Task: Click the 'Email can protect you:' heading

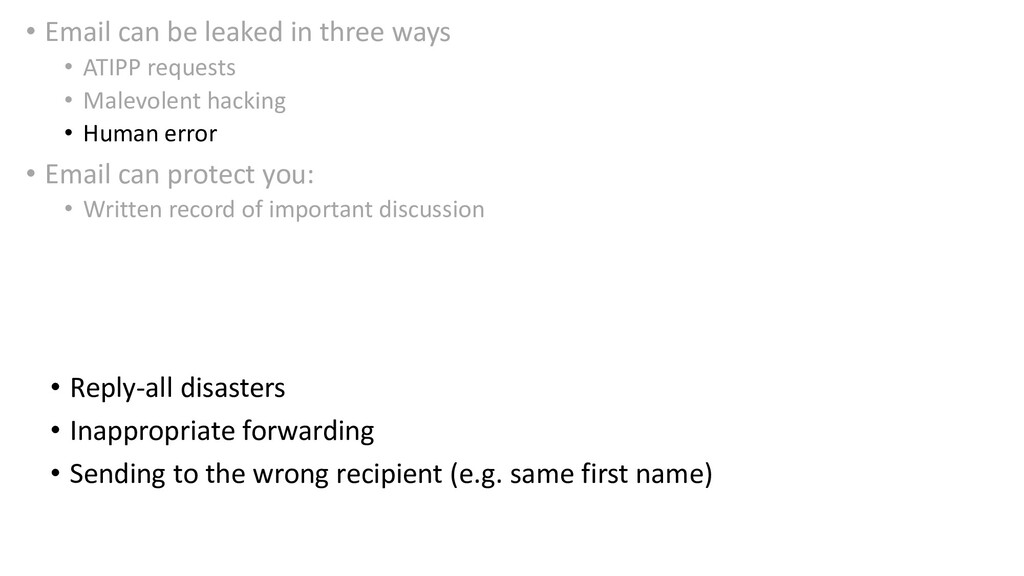Action: pyautogui.click(x=180, y=175)
